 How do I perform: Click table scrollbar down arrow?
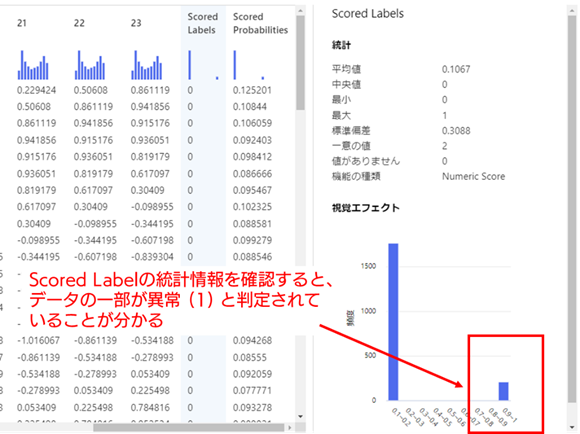point(300,417)
